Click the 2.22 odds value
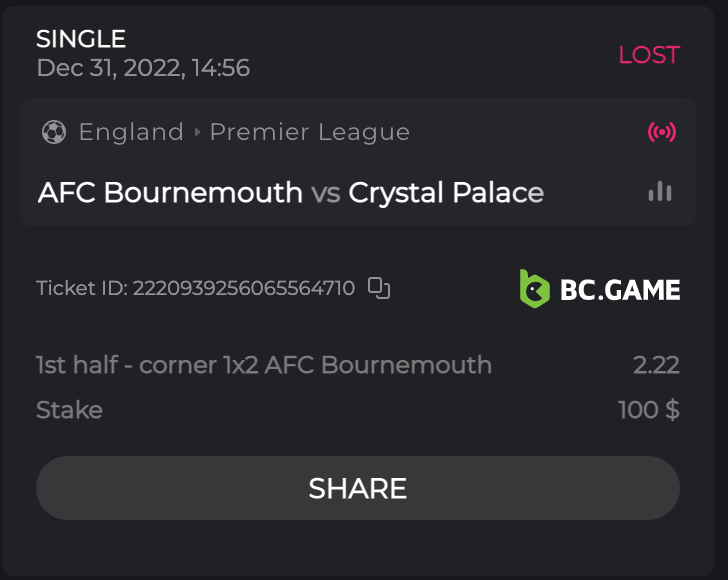Viewport: 728px width, 580px height. (656, 365)
